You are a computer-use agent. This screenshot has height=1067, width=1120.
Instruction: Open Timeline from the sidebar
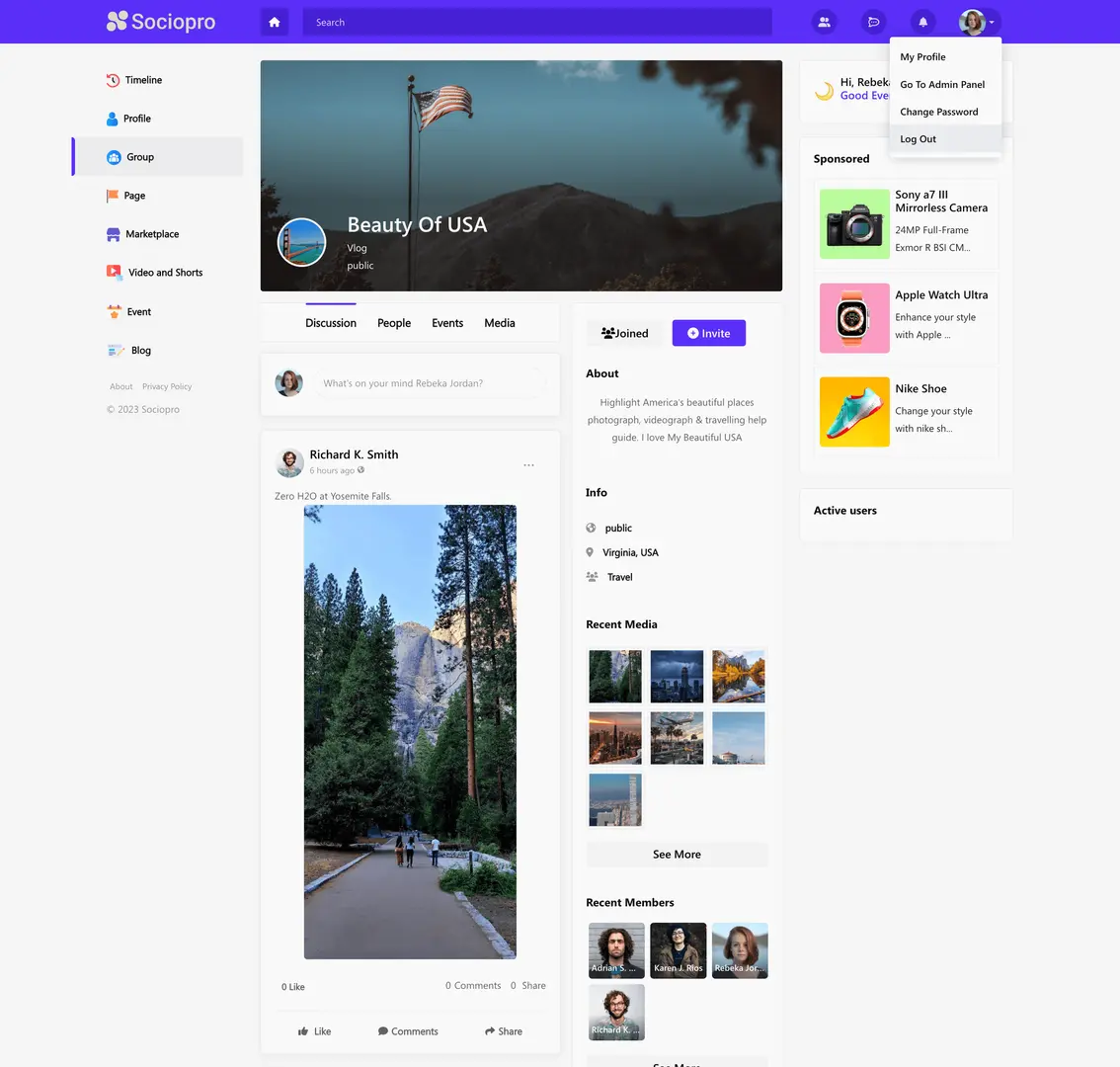[143, 80]
